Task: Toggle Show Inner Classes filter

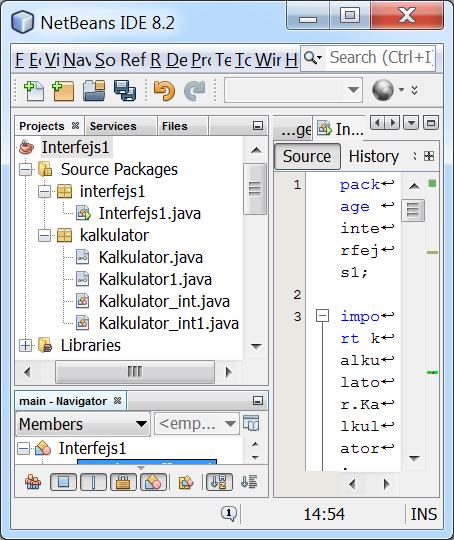Action: pos(153,482)
